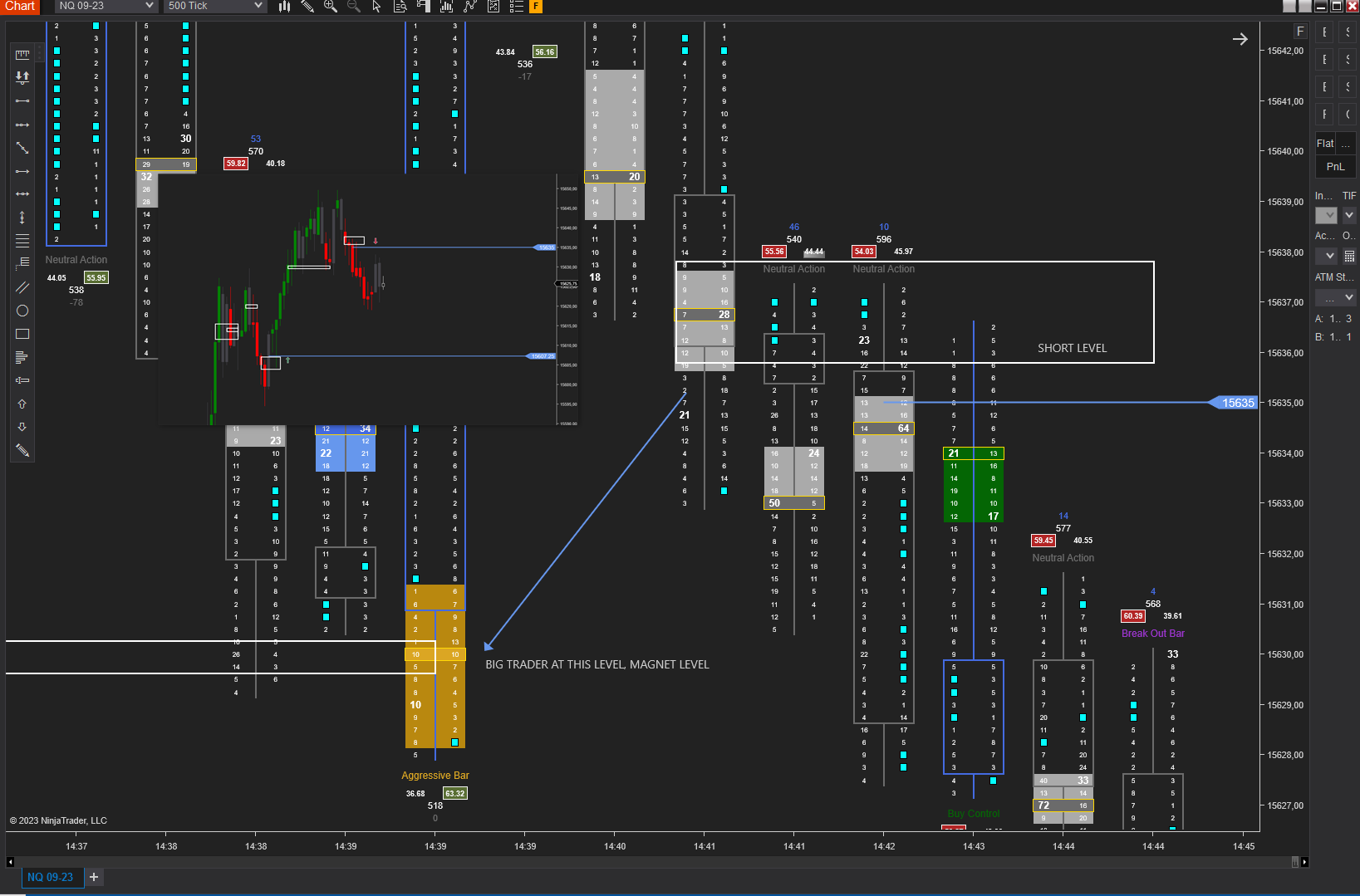Open the chart properties icon

(493, 6)
